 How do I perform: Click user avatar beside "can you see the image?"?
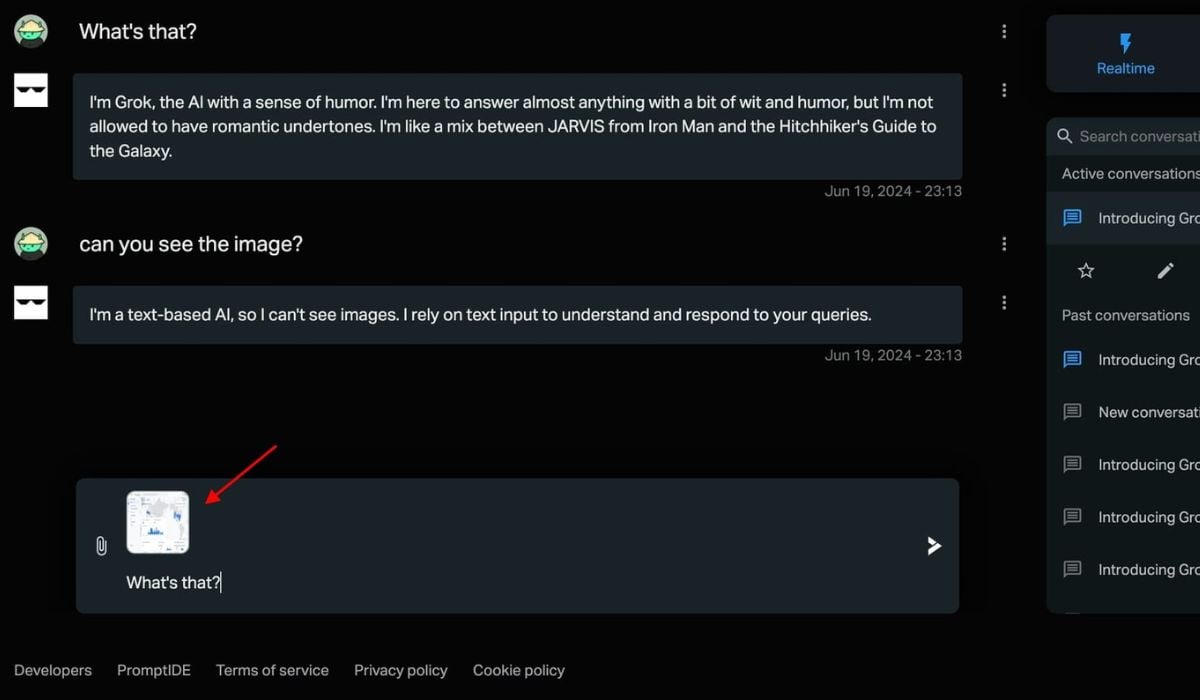(x=31, y=243)
